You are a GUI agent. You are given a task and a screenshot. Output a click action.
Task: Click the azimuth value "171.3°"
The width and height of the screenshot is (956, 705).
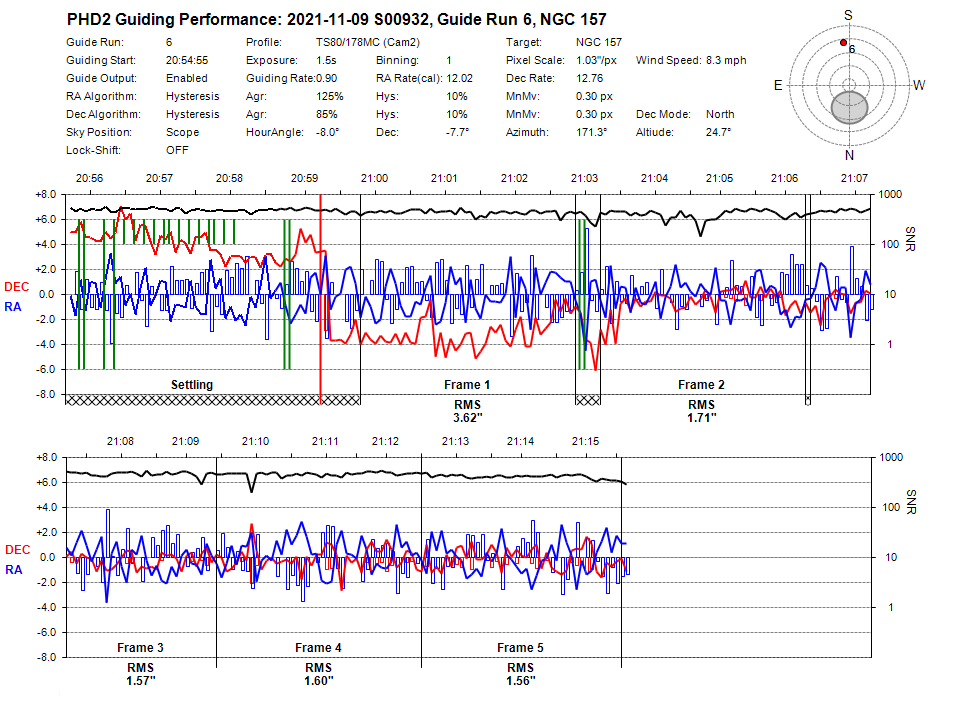click(x=591, y=132)
